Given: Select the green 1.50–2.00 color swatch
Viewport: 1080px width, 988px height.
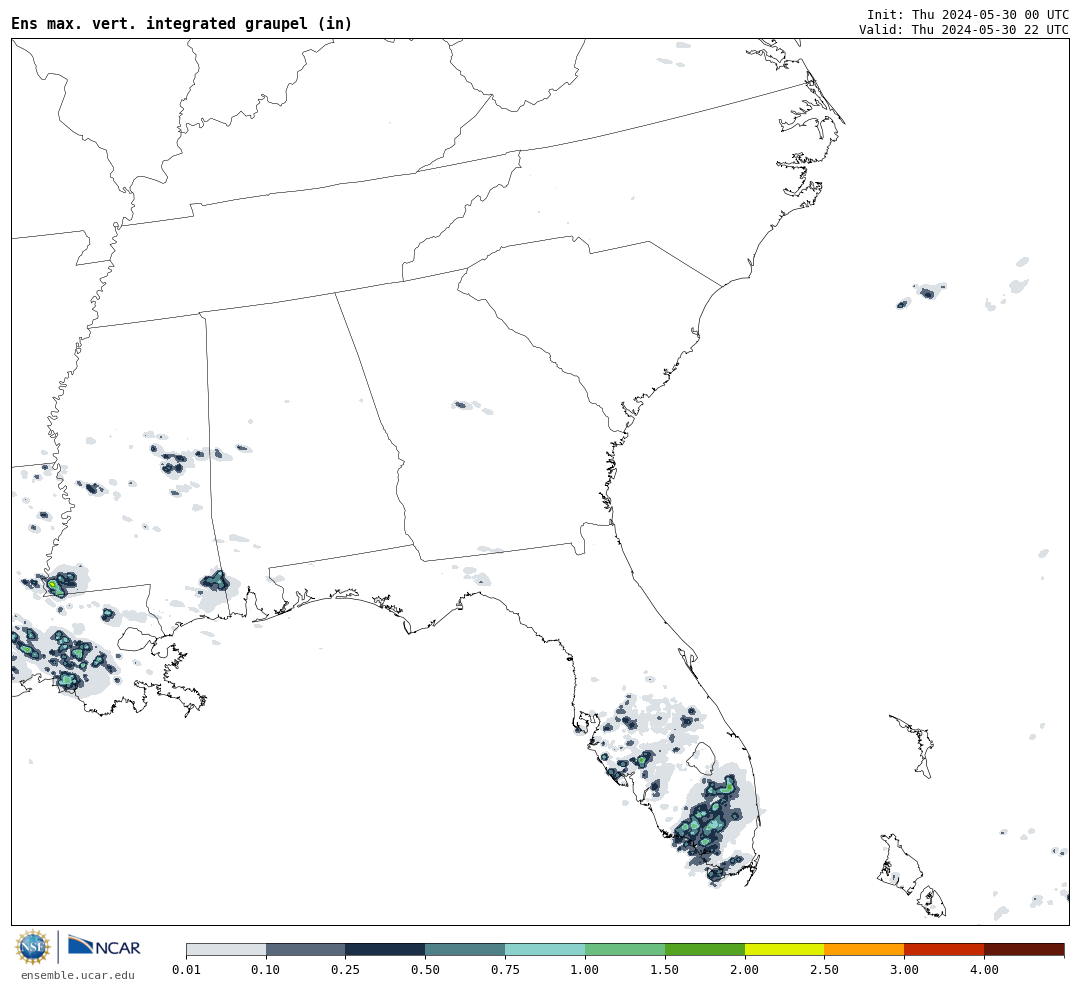Looking at the screenshot, I should pyautogui.click(x=705, y=949).
